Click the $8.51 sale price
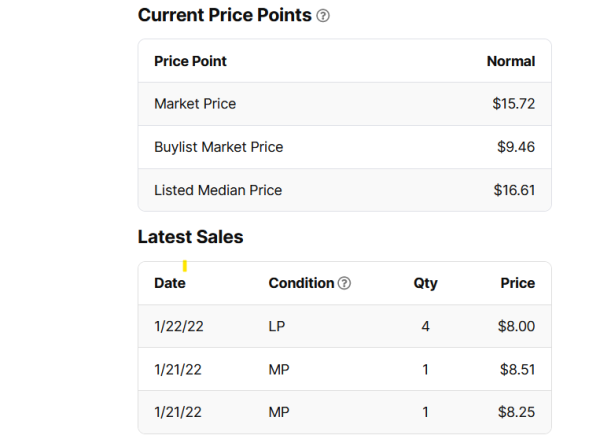 517,369
